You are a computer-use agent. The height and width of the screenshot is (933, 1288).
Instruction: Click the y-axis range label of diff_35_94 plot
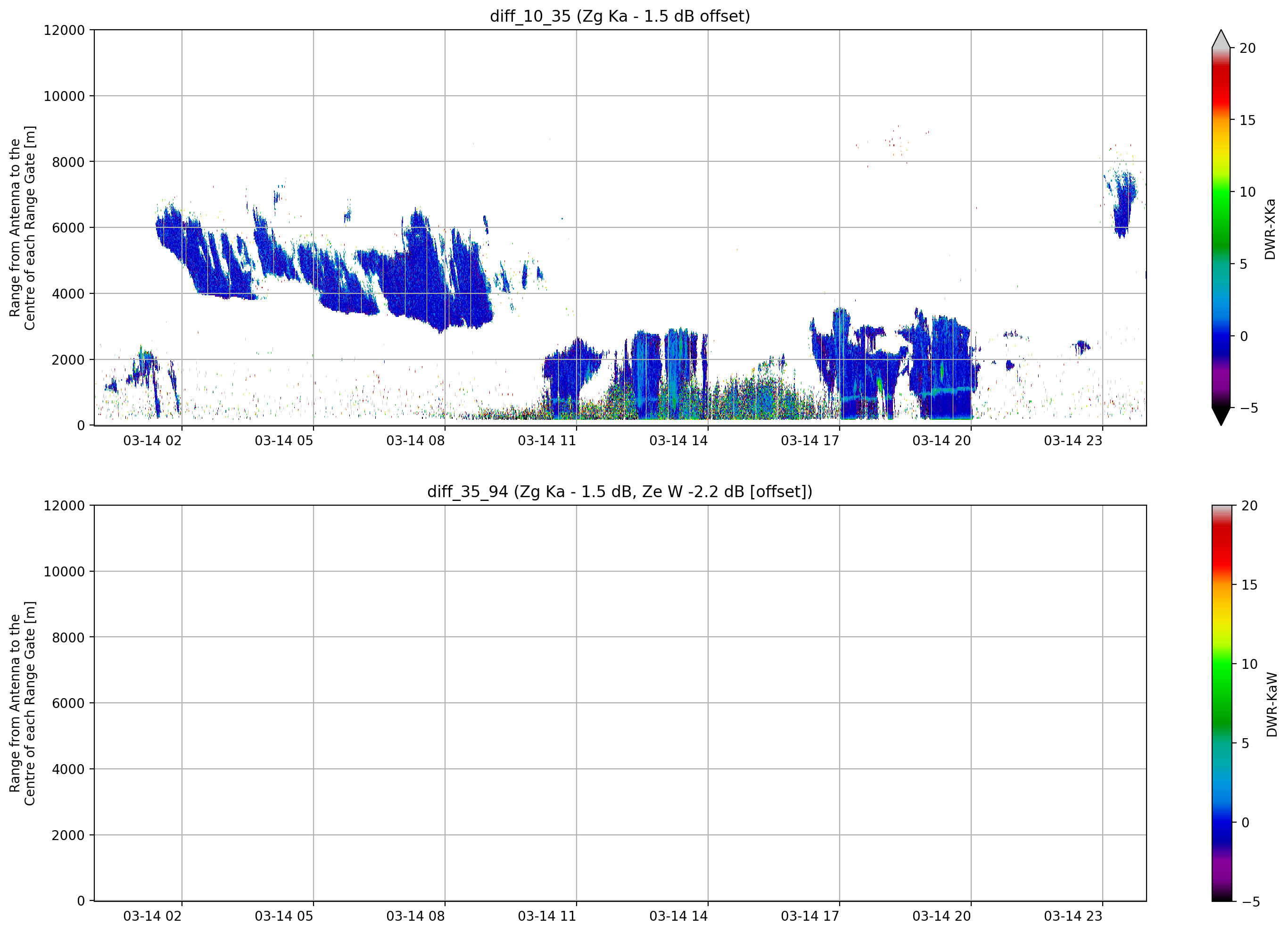point(22,703)
